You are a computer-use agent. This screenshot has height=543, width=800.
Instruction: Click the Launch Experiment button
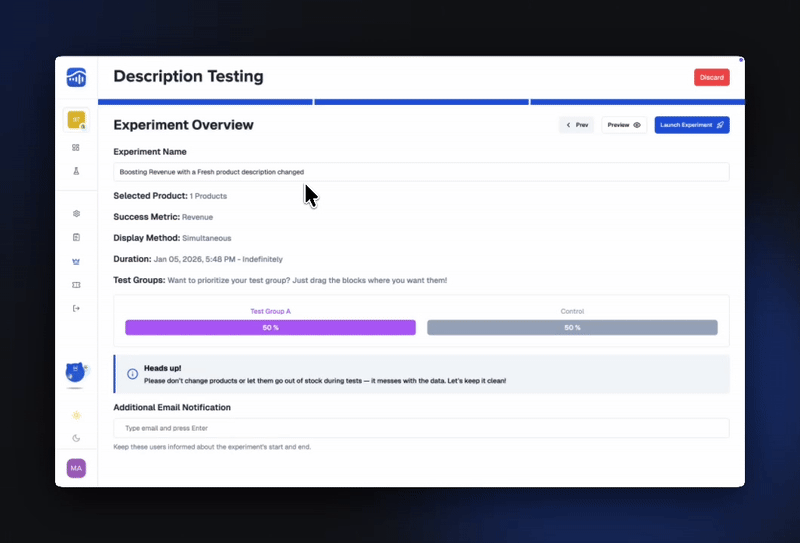692,125
